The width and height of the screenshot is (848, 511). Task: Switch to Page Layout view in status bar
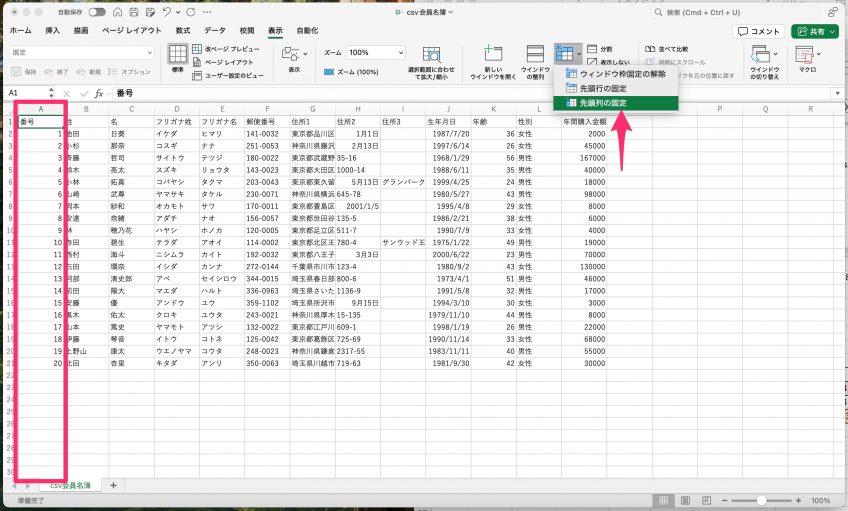[684, 500]
